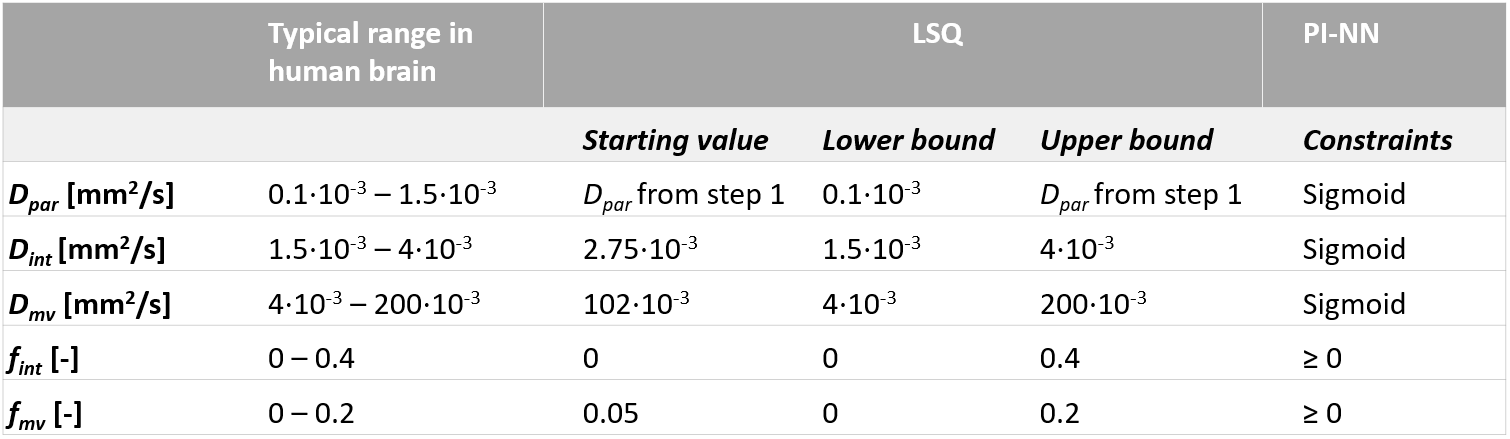Click the fint [-] row label
1510x439 pixels.
(43, 358)
